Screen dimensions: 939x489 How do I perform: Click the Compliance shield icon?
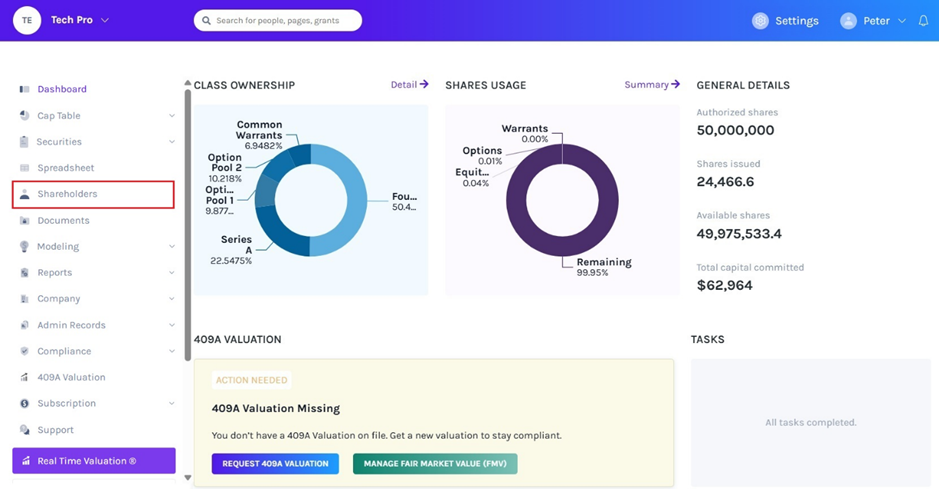(24, 351)
